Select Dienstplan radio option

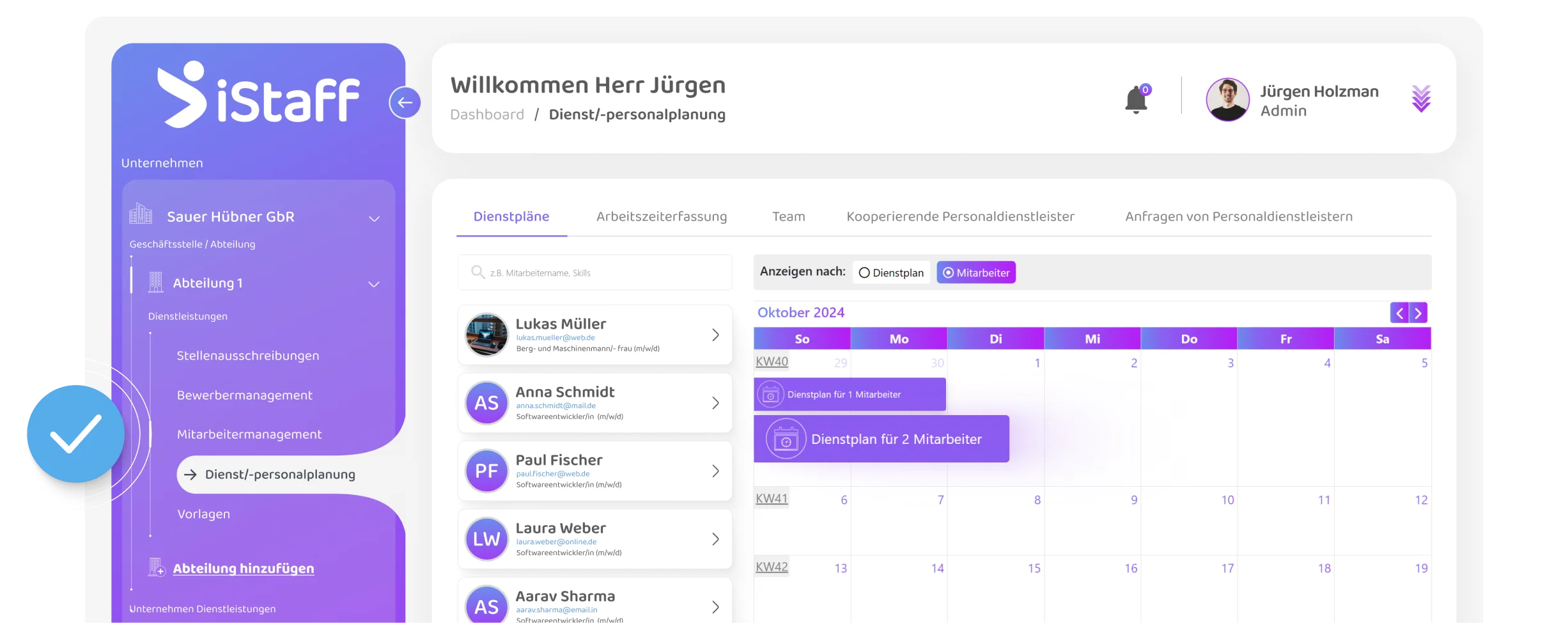891,272
